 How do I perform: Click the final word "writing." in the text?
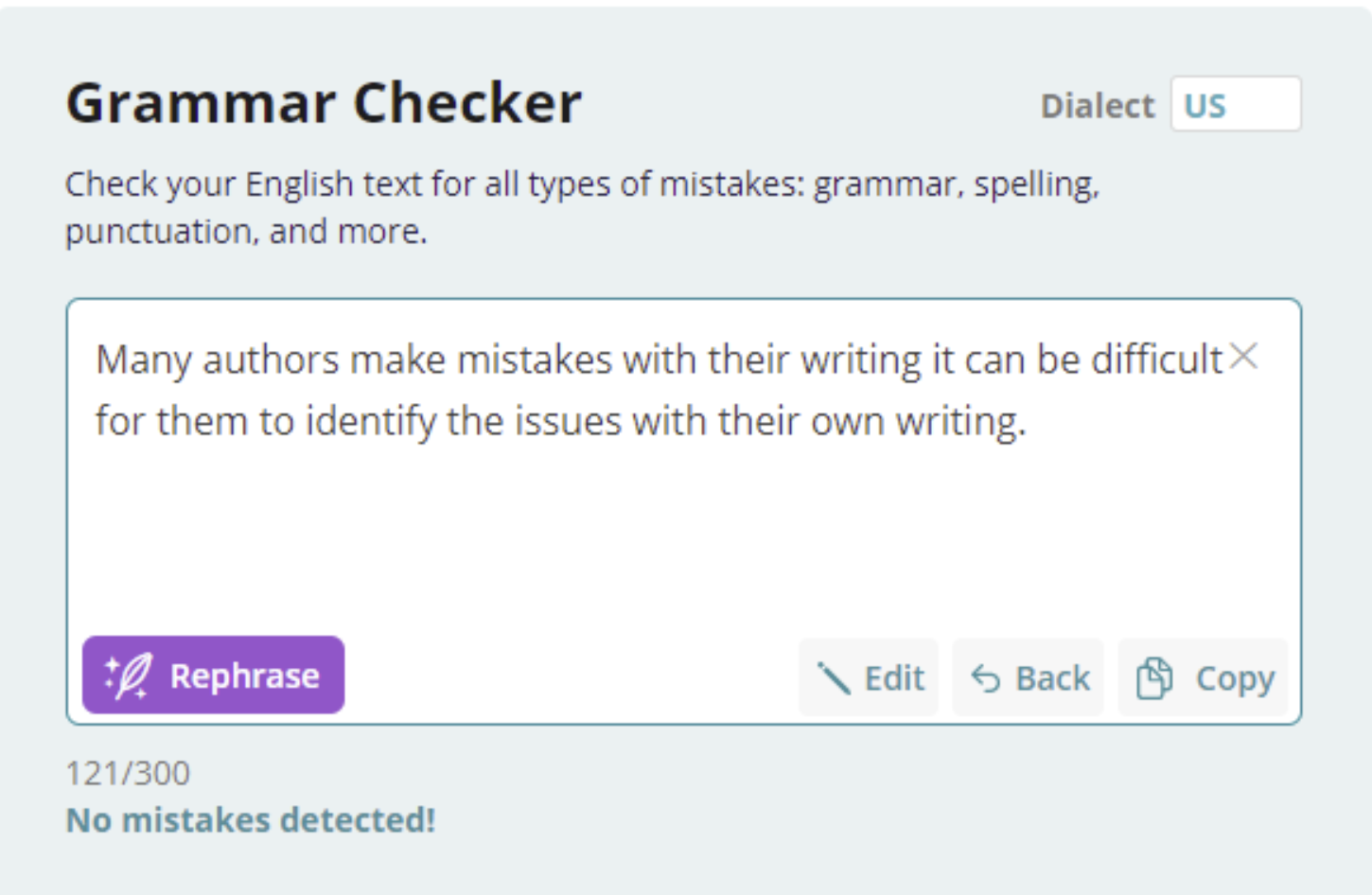click(961, 422)
